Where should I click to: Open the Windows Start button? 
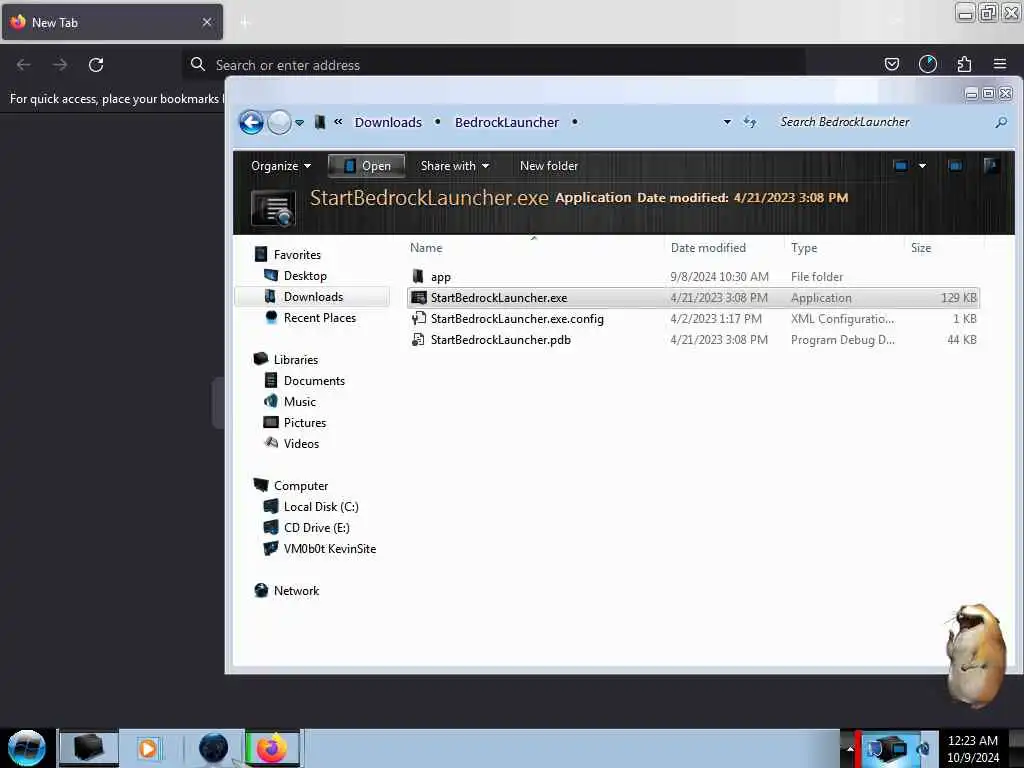(27, 748)
